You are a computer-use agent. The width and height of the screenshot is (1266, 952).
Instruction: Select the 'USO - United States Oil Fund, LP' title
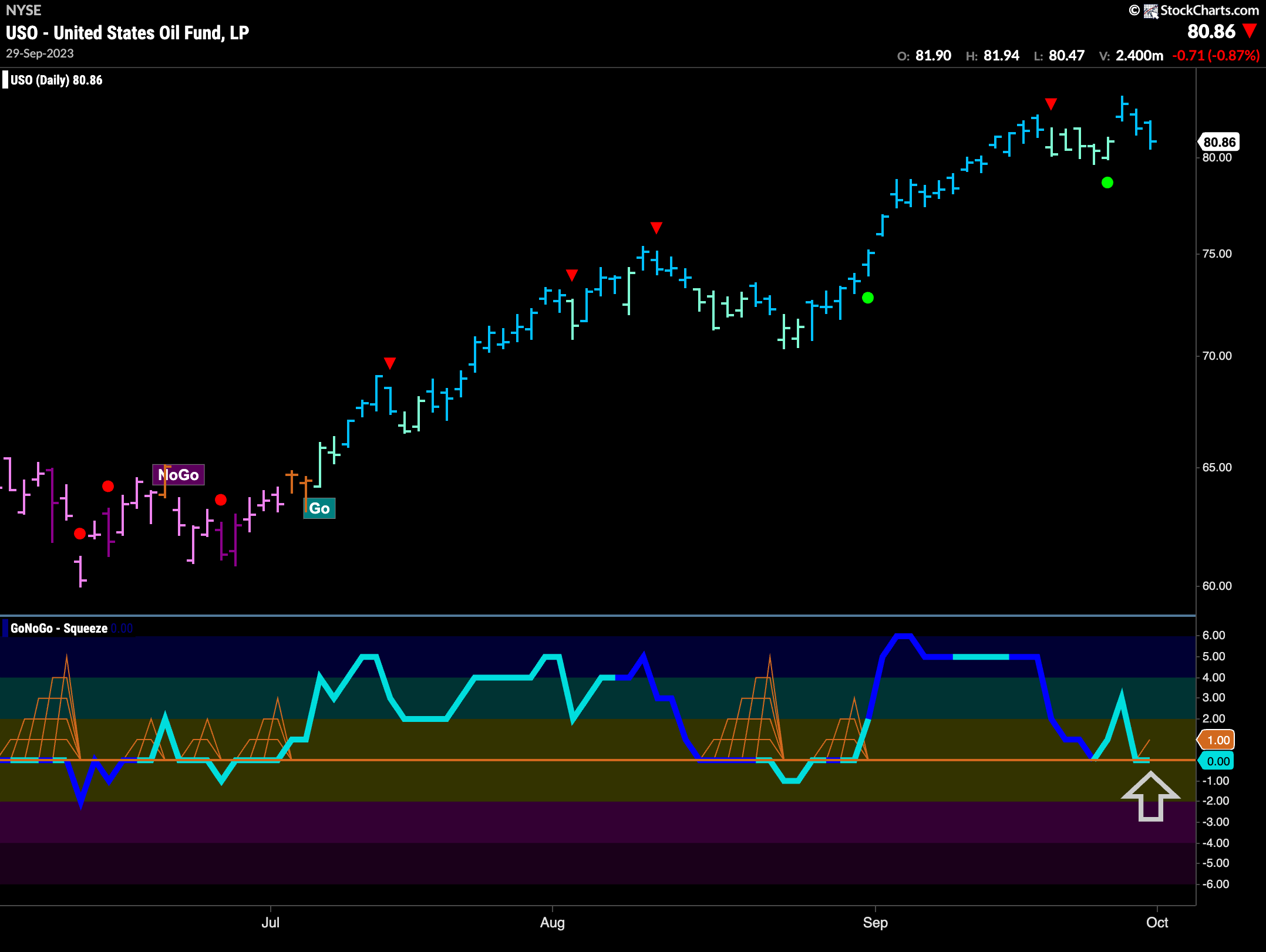coord(127,33)
